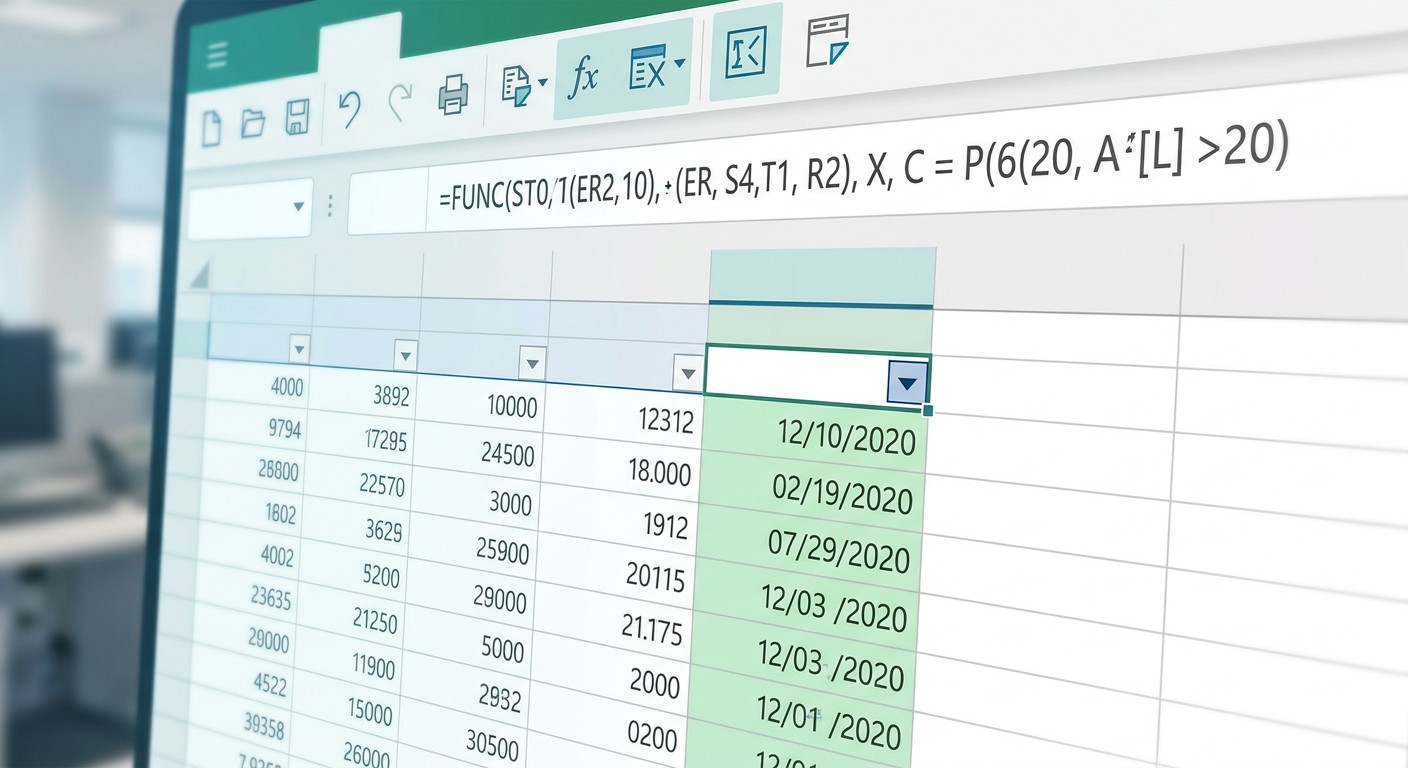Click the document edit icon beside the printer
This screenshot has width=1408, height=768.
(516, 86)
